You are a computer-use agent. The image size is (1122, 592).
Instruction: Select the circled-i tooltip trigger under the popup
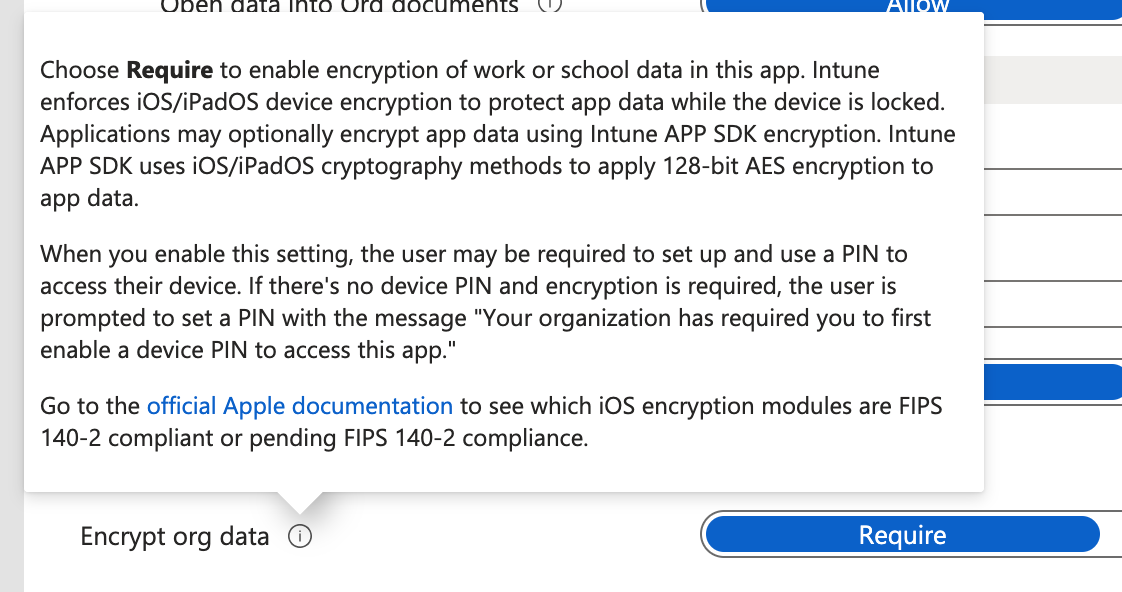[x=302, y=536]
